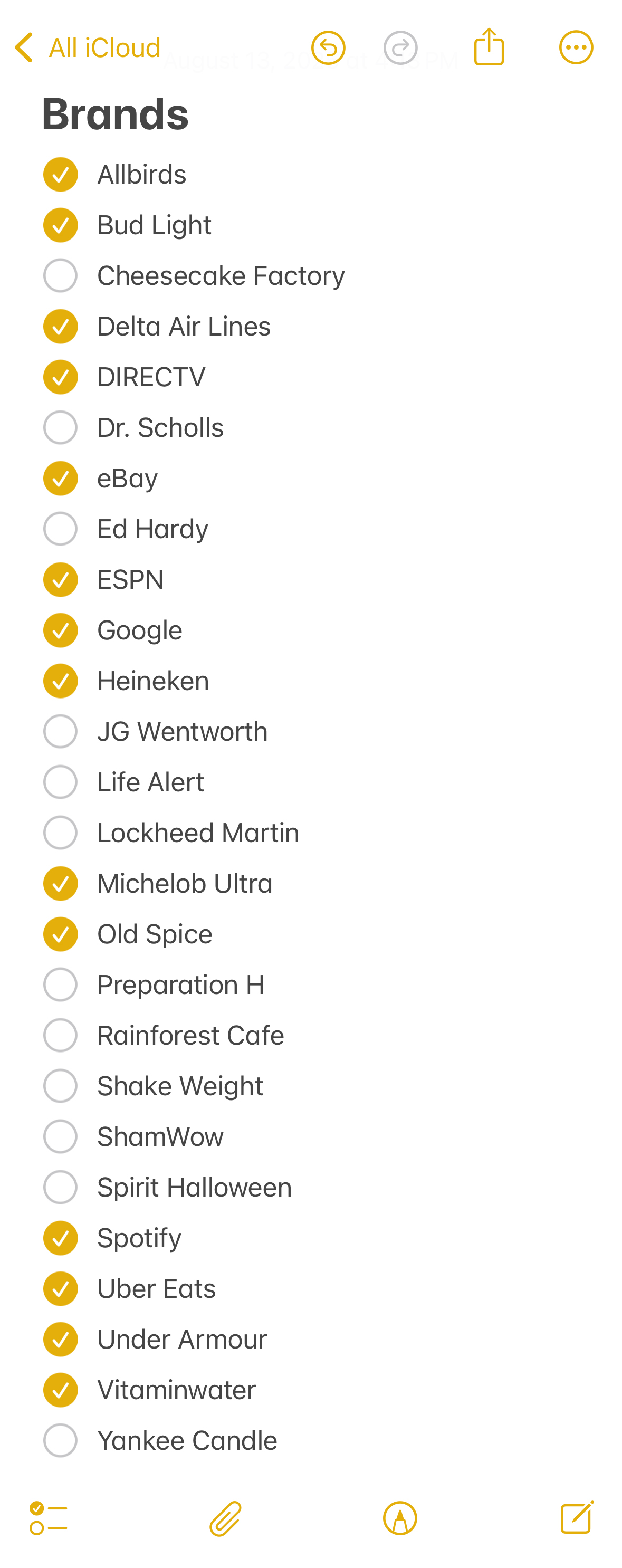
Task: Tap the undo arrow icon
Action: 328,47
